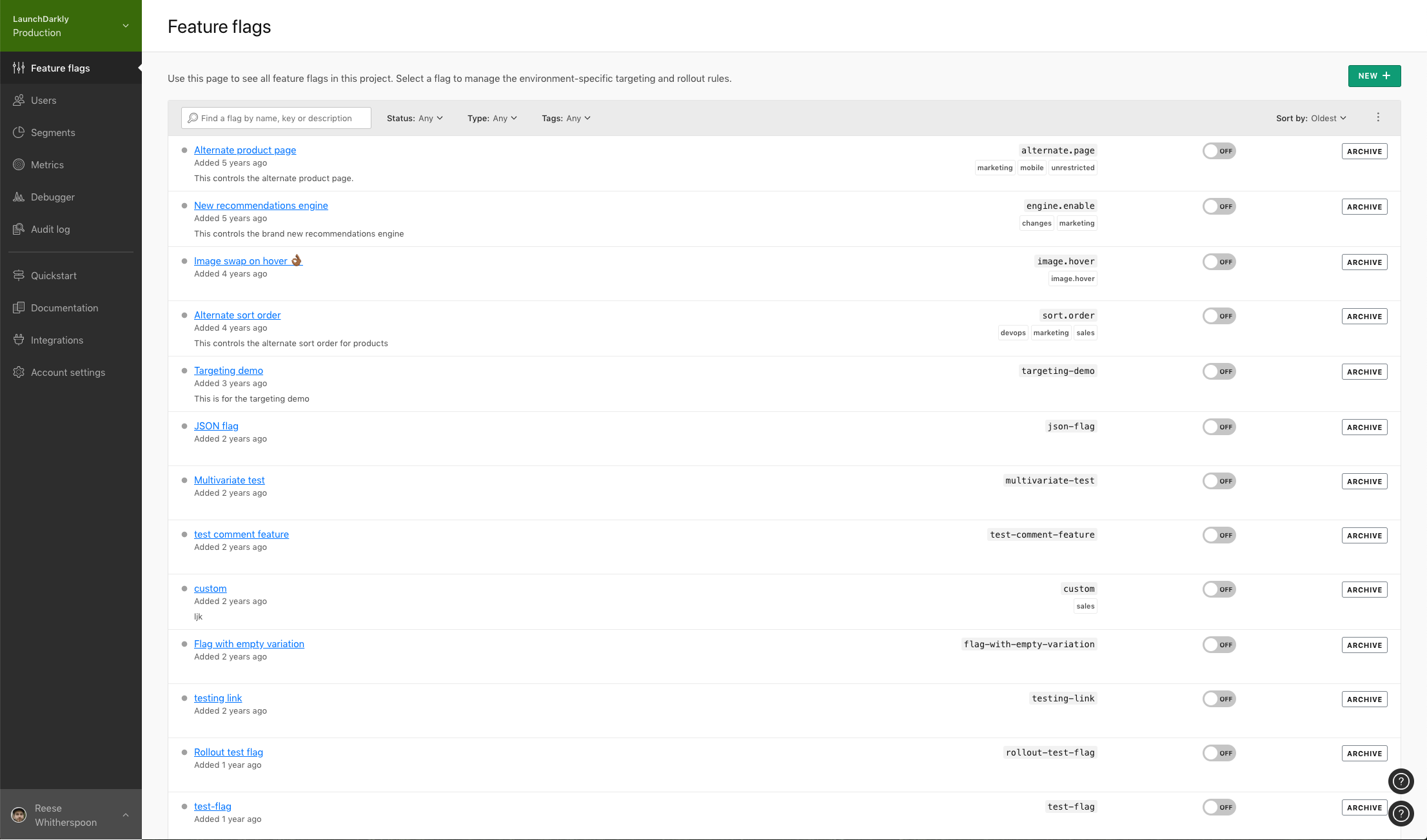Click the Audit log icon in the sidebar
1427x840 pixels.
[19, 229]
